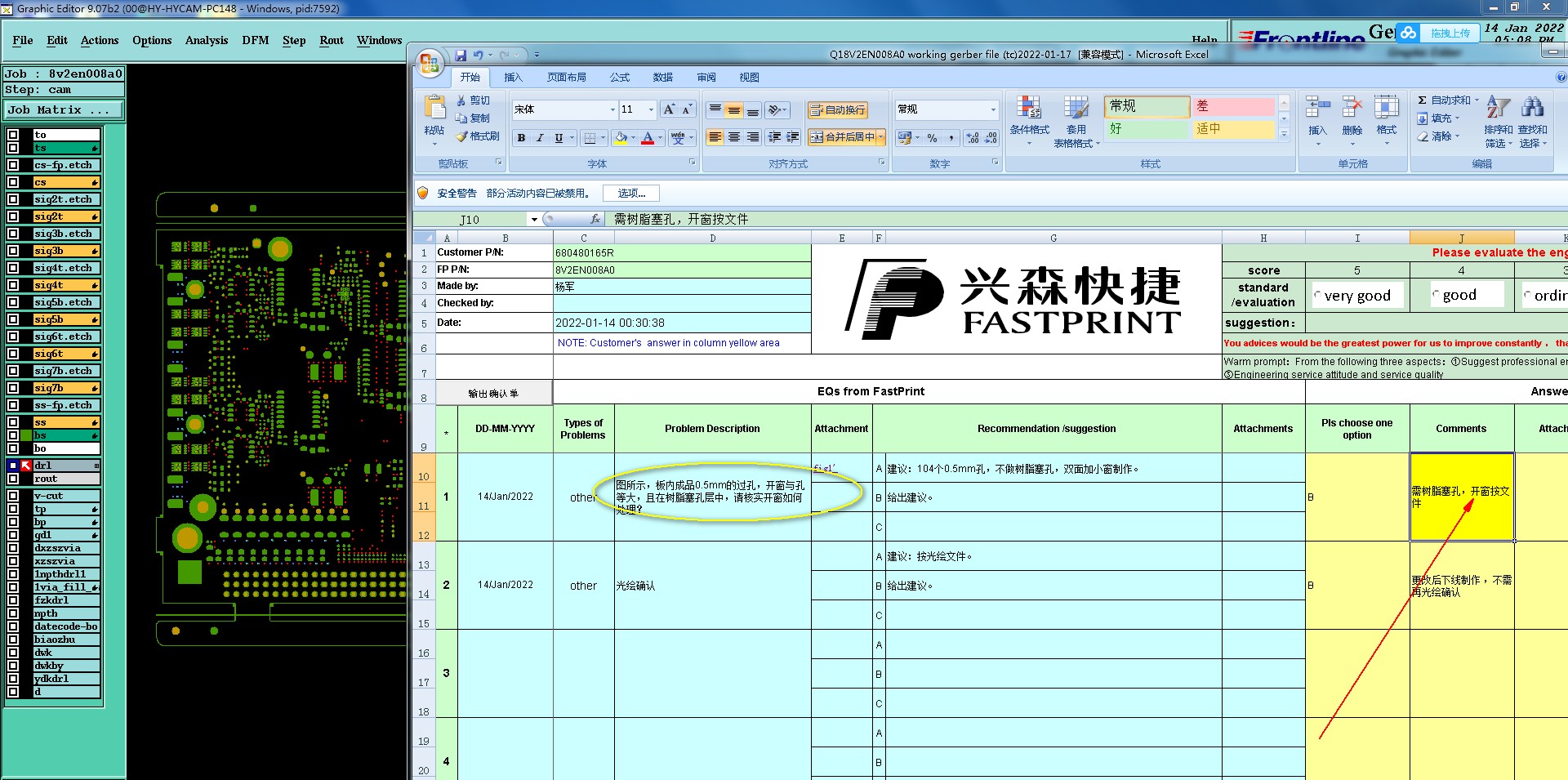Screen dimensions: 1568x780
Task: Open the underline style dropdown arrow
Action: 572,138
